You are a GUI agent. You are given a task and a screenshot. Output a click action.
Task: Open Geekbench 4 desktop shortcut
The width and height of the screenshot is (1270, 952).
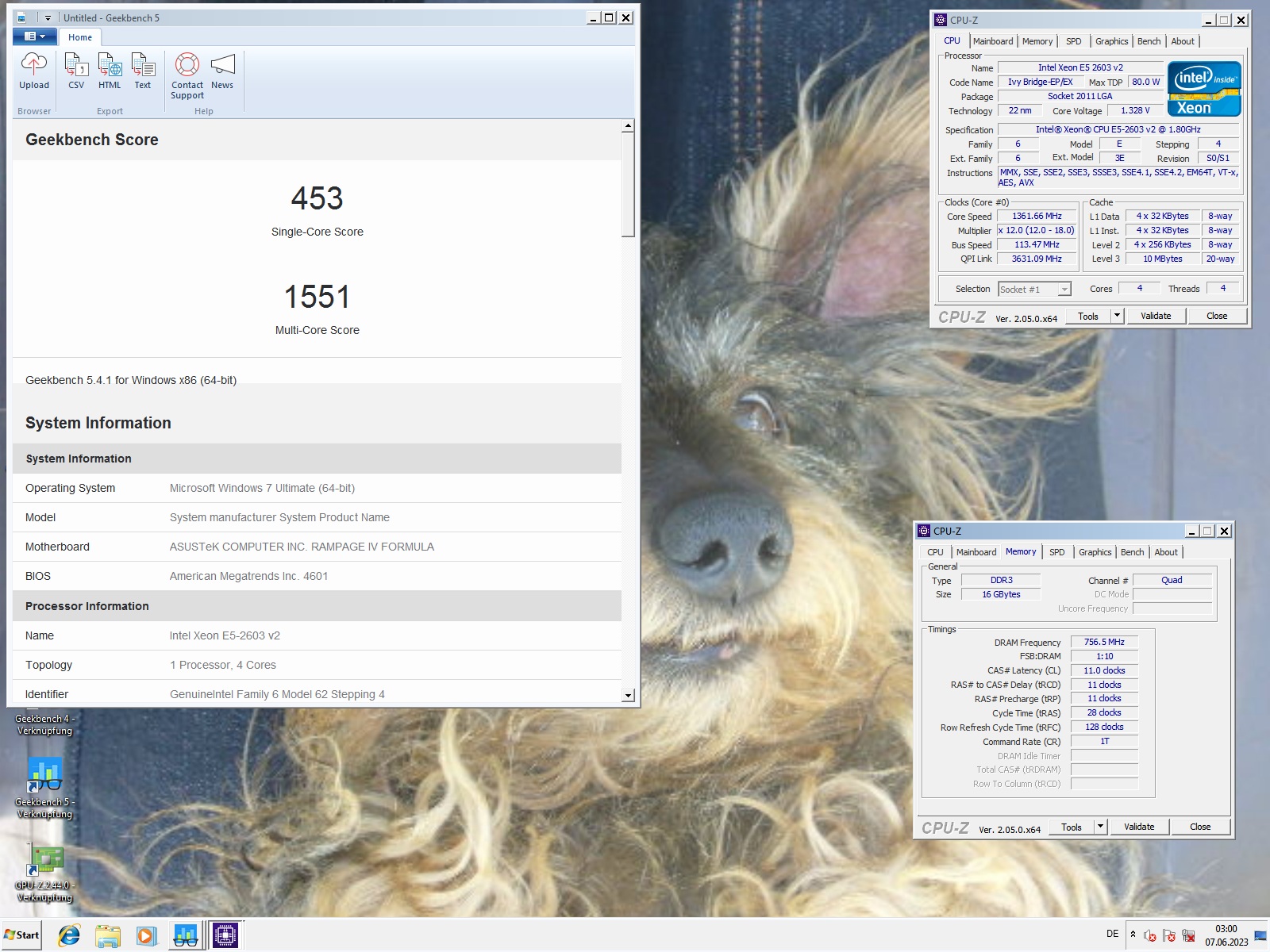(44, 724)
